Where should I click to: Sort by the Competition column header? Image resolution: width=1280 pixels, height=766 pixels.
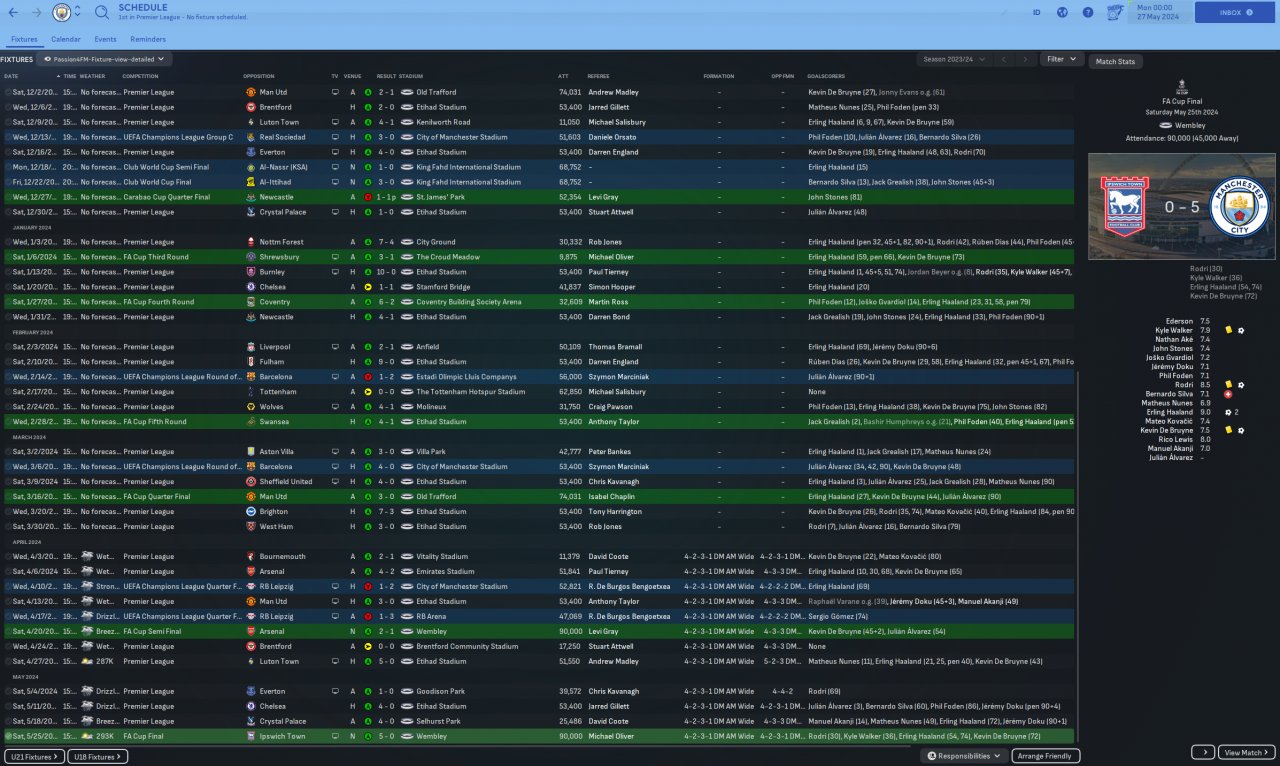[x=141, y=76]
